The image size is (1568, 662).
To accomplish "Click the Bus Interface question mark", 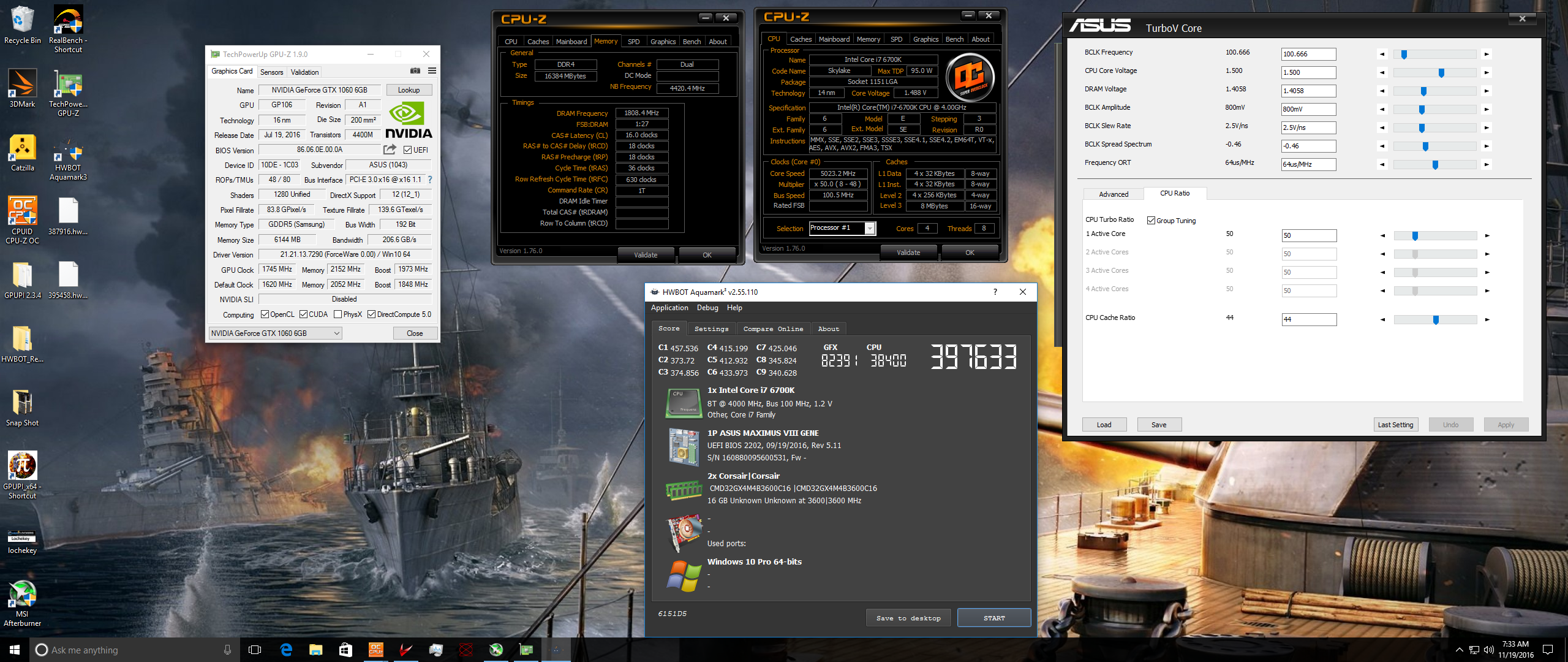I will 430,180.
